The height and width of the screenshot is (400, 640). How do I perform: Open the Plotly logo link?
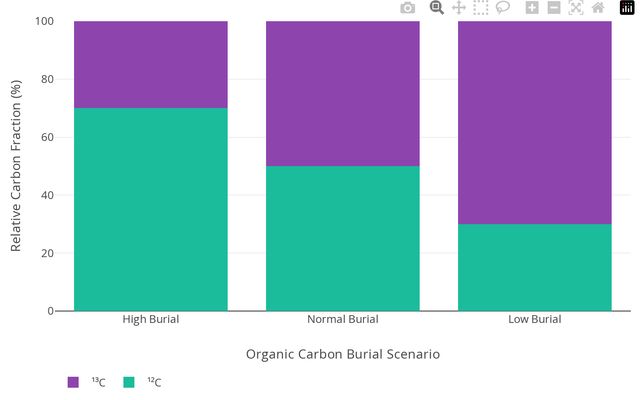click(x=627, y=8)
